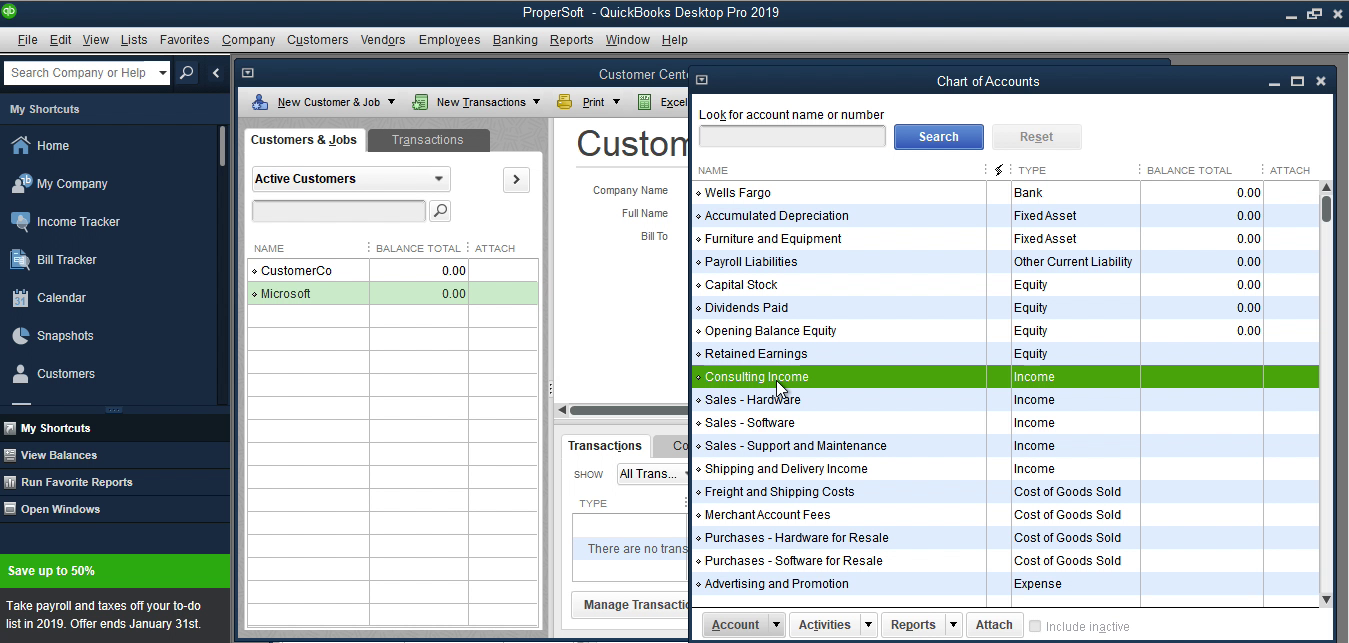Click the account name search field
The image size is (1349, 643).
coord(792,137)
